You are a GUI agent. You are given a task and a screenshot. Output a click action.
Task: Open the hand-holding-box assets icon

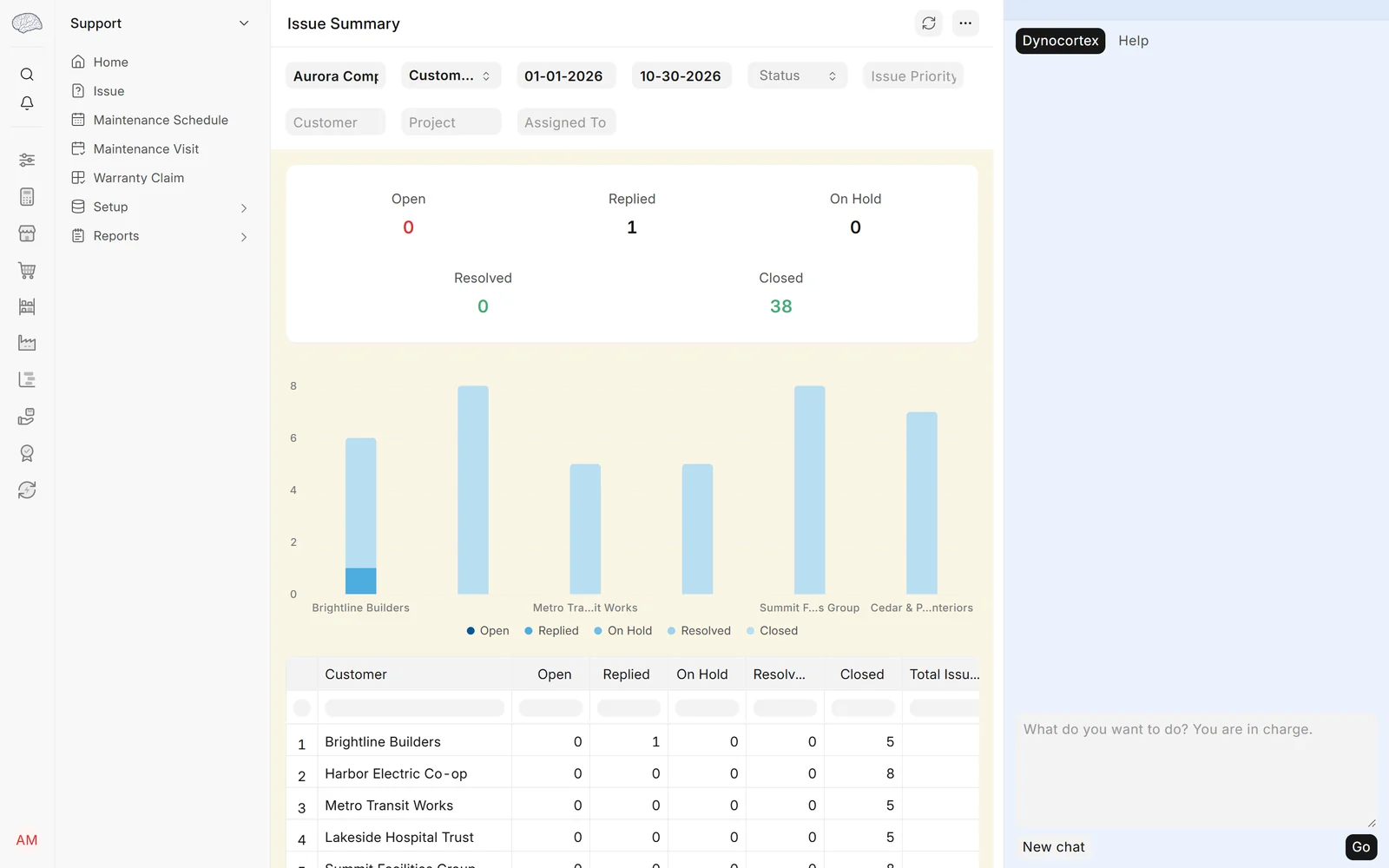coord(27,417)
